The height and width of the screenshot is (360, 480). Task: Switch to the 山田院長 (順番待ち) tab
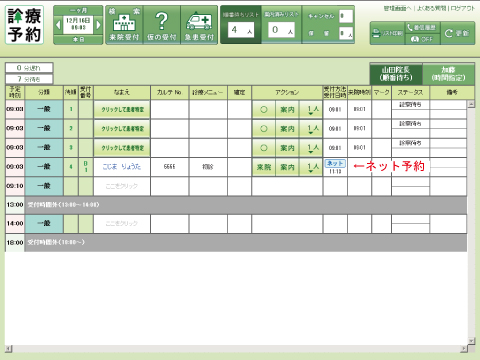tap(396, 74)
